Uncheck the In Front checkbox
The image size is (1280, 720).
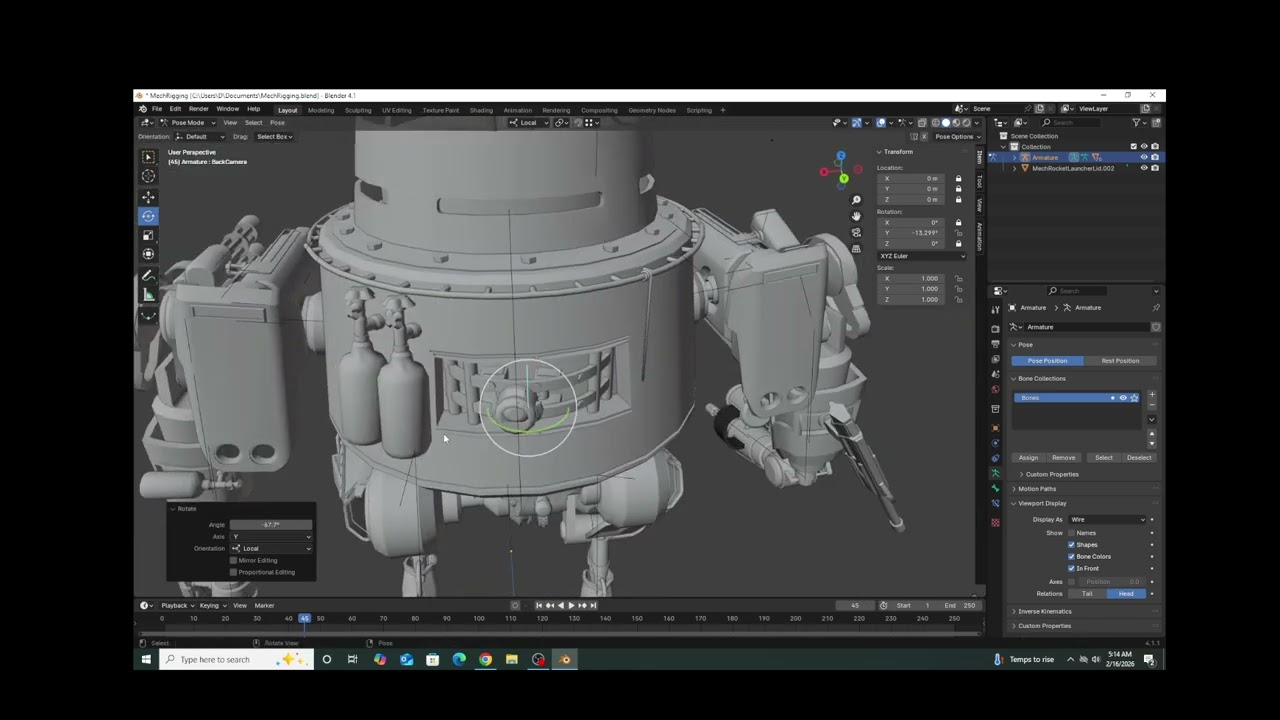(1071, 568)
